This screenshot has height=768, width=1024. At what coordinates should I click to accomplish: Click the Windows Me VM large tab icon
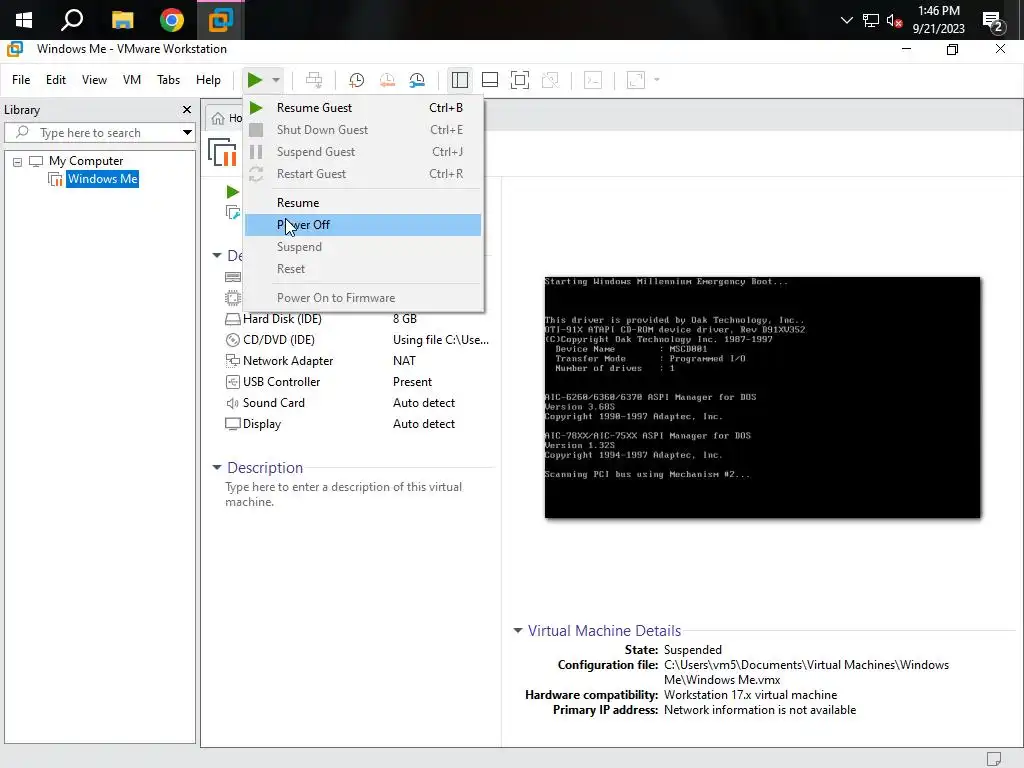click(222, 152)
